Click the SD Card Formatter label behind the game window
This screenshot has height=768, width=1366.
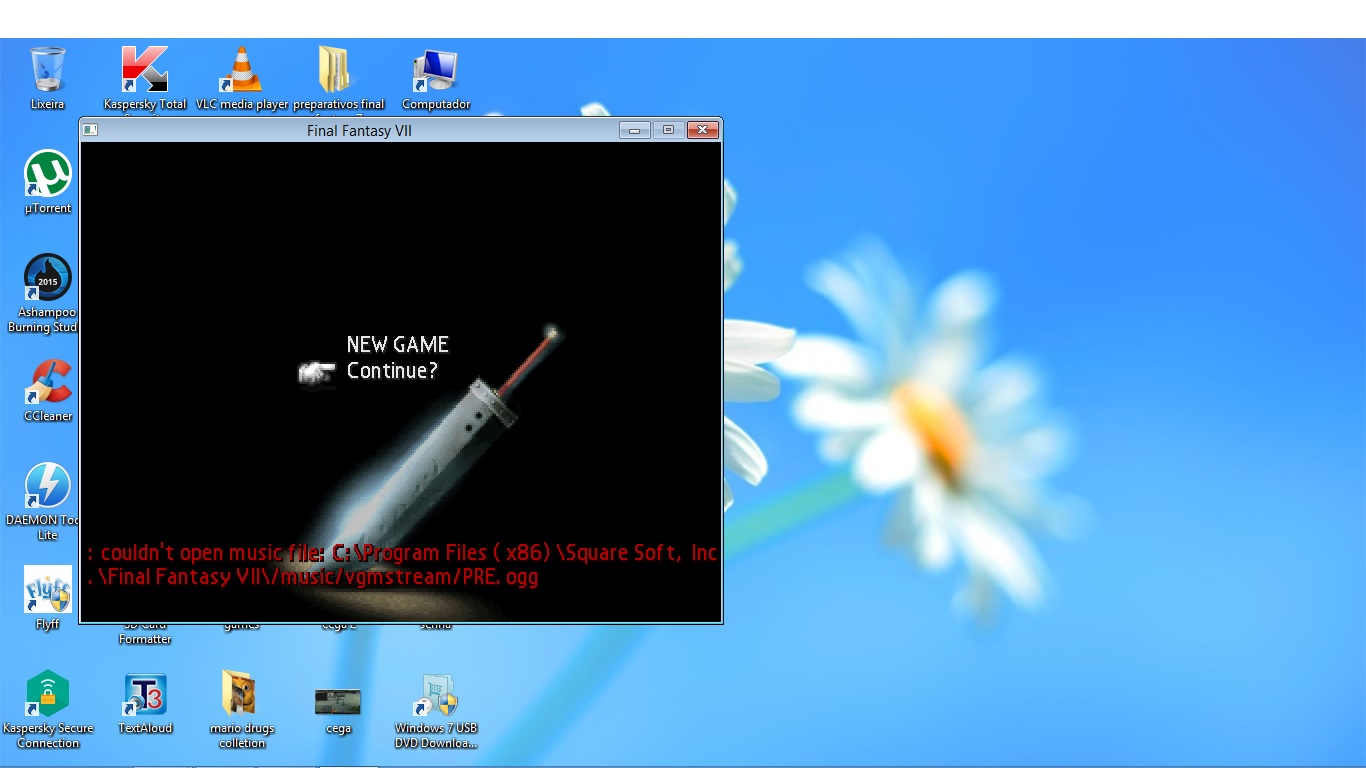(x=145, y=632)
